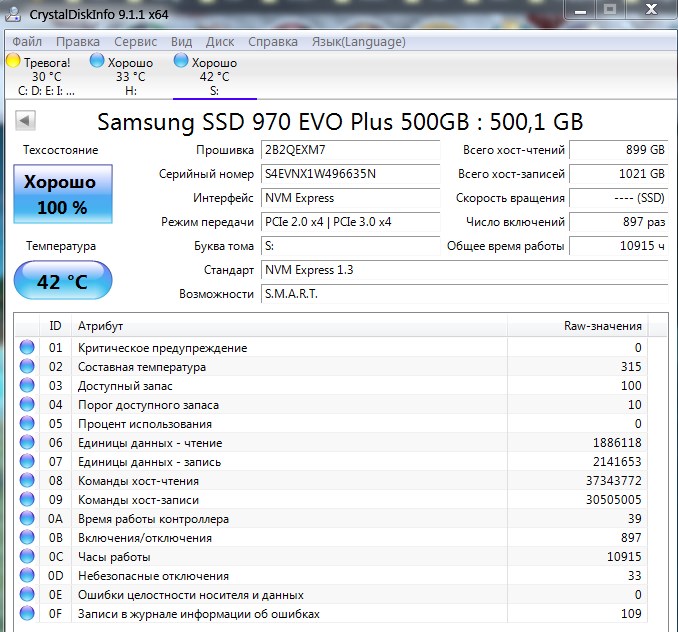Select row Единицы данных - чтение
Viewport: 678px width, 632px height.
[x=331, y=443]
